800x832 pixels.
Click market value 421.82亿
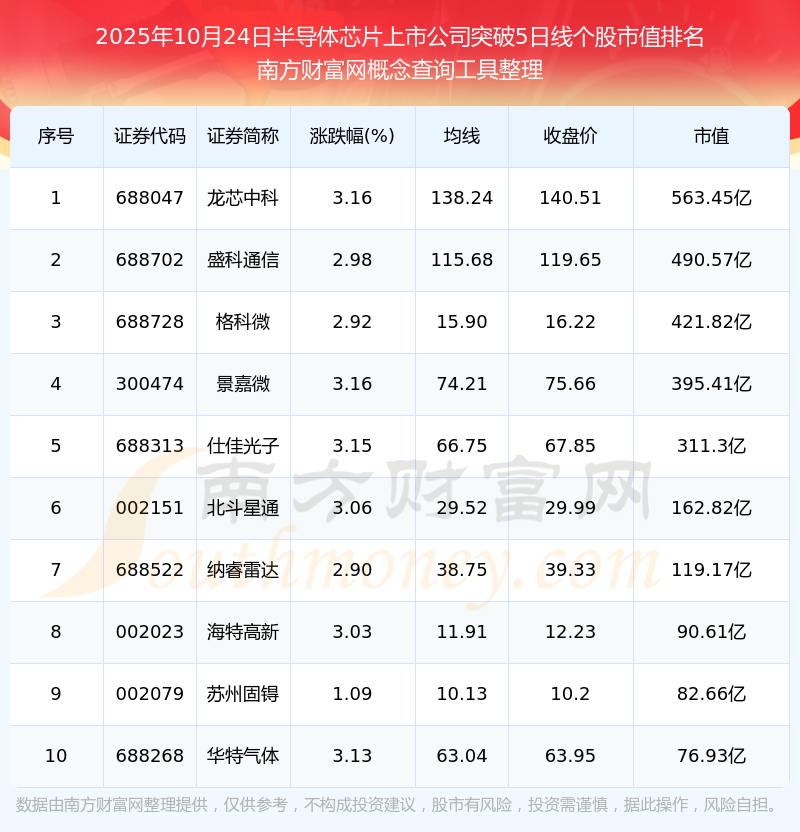711,322
